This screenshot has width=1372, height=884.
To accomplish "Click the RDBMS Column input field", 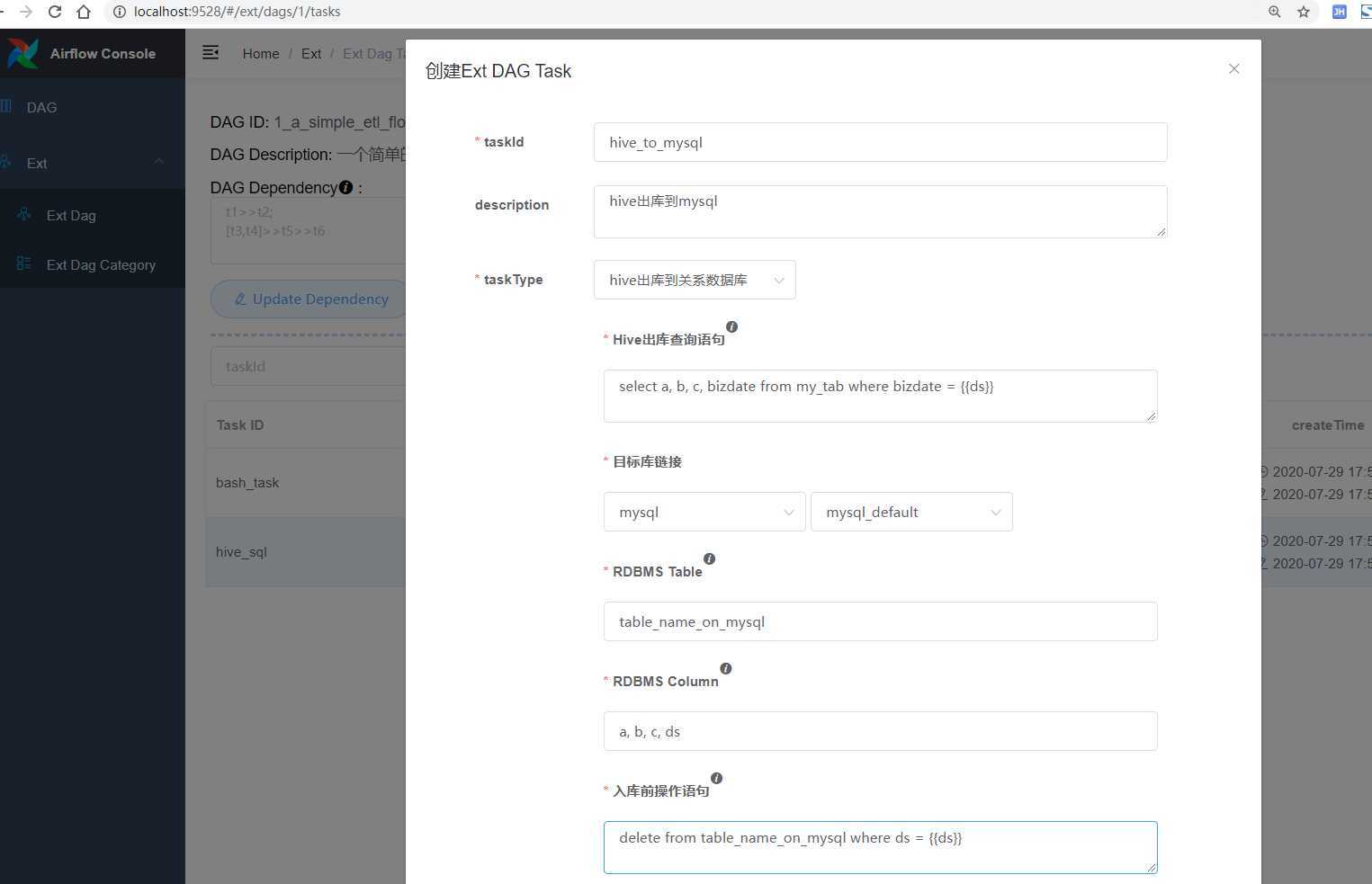I will [x=880, y=731].
